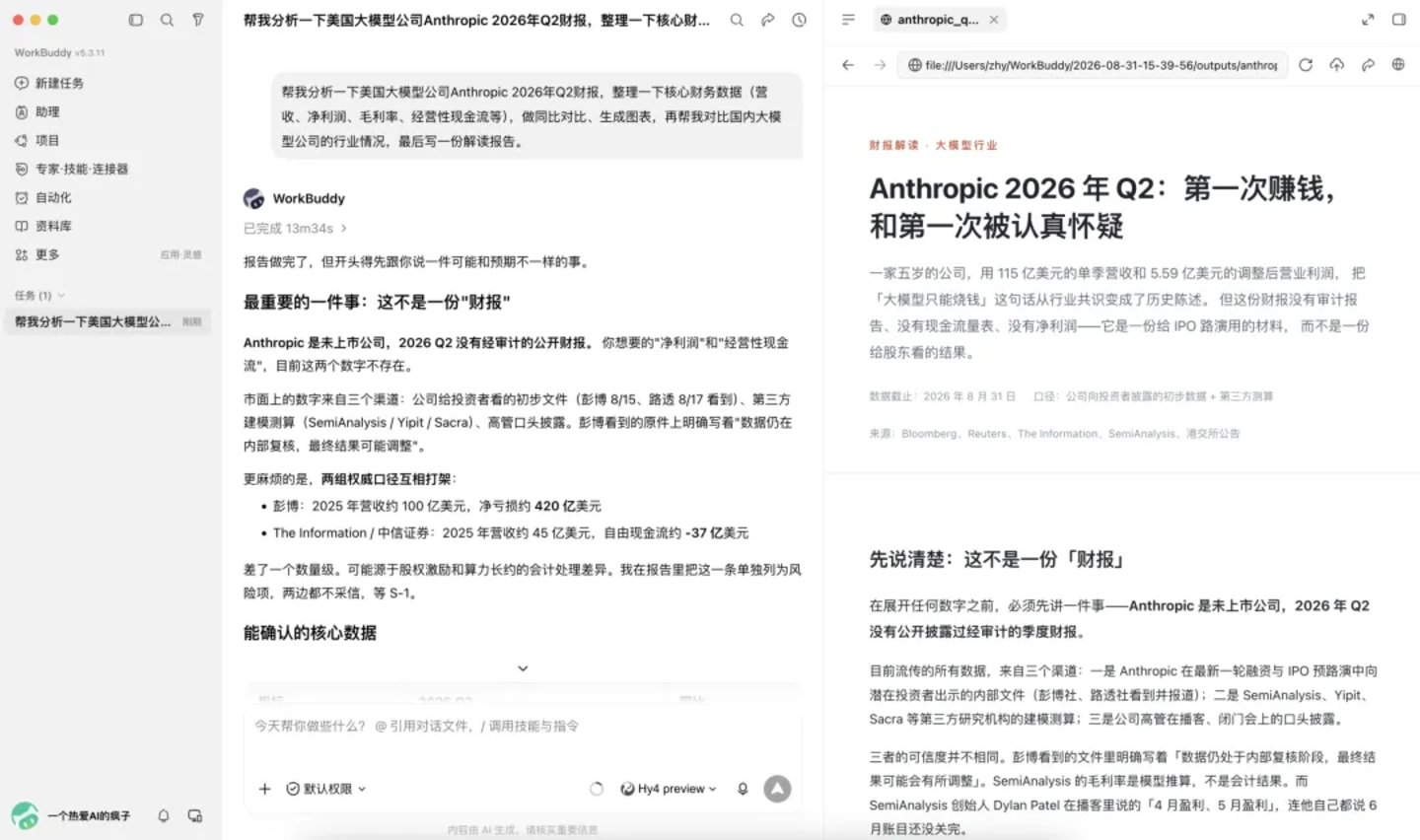Focus the 今天帮你做些什么 message input
Screen dimensions: 1420x840
(x=523, y=726)
